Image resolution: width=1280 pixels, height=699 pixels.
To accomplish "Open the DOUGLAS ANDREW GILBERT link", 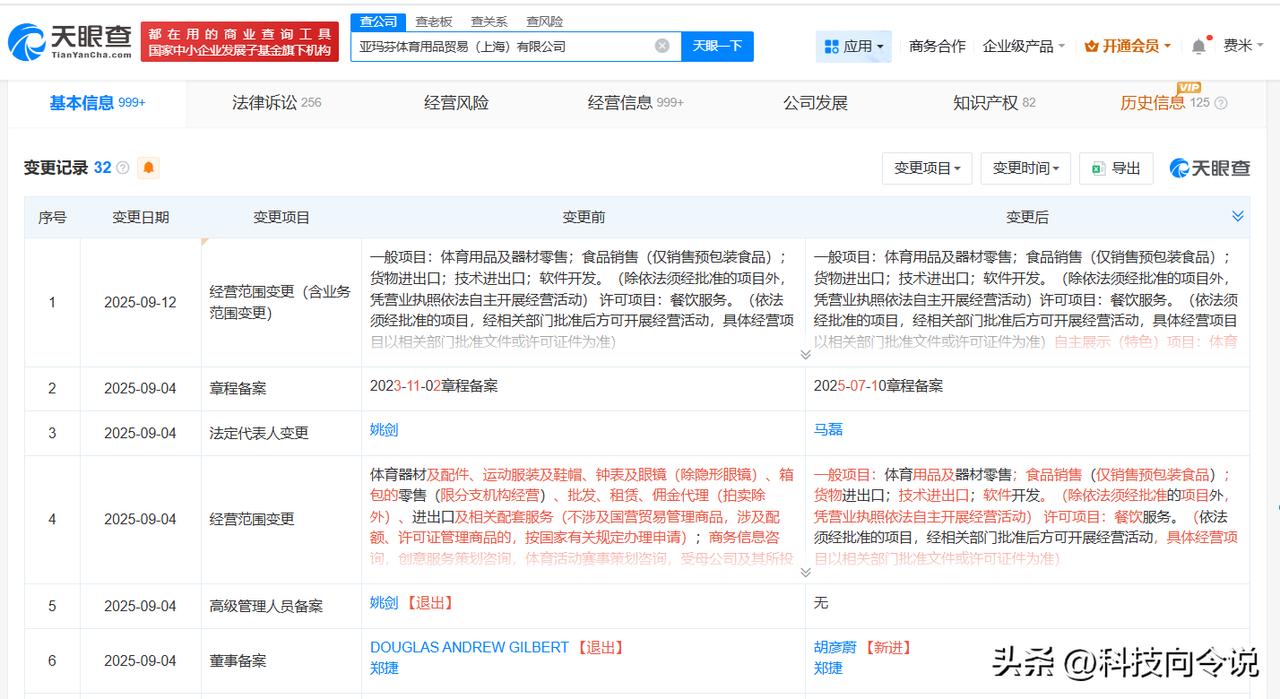I will (469, 648).
